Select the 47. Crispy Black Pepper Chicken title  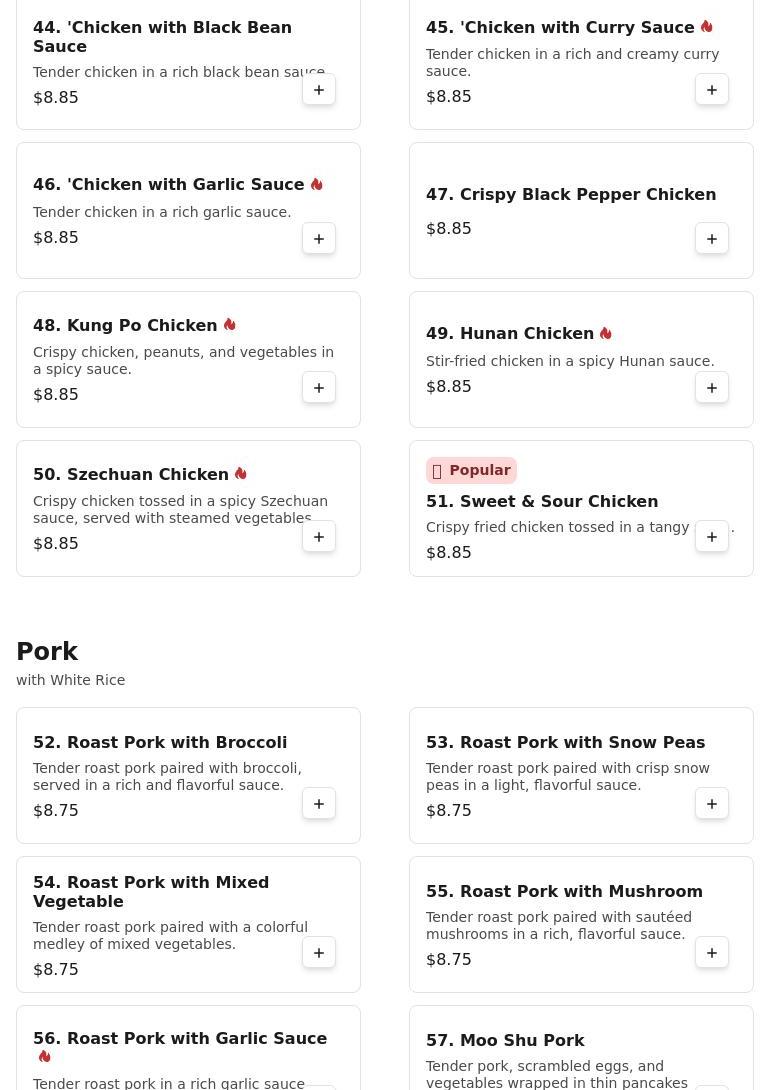[571, 195]
